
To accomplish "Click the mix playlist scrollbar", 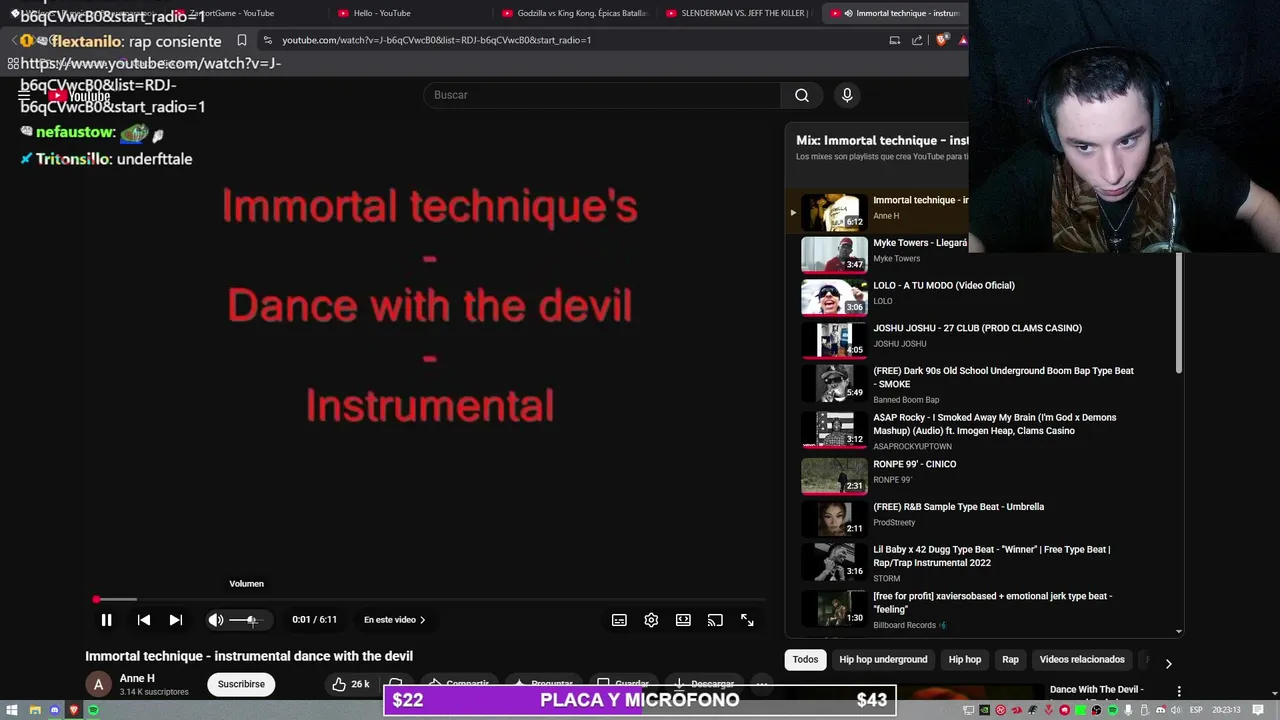I will coord(1179,315).
